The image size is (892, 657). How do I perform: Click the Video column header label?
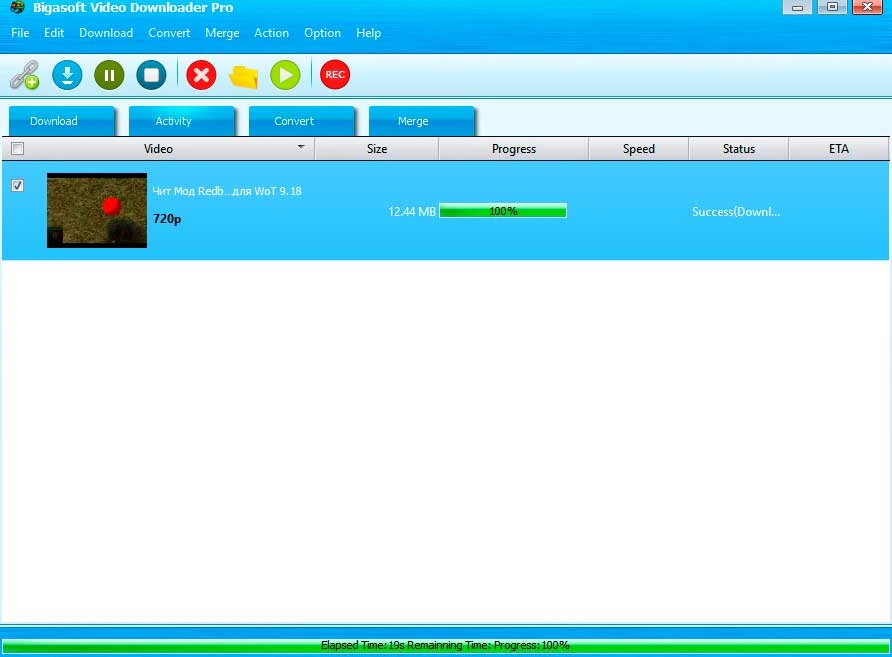click(x=158, y=149)
